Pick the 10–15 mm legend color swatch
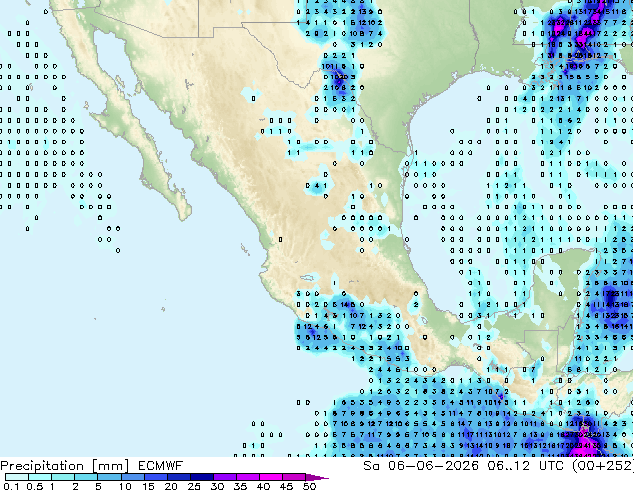Screen dimensions: 634x490 132,477
